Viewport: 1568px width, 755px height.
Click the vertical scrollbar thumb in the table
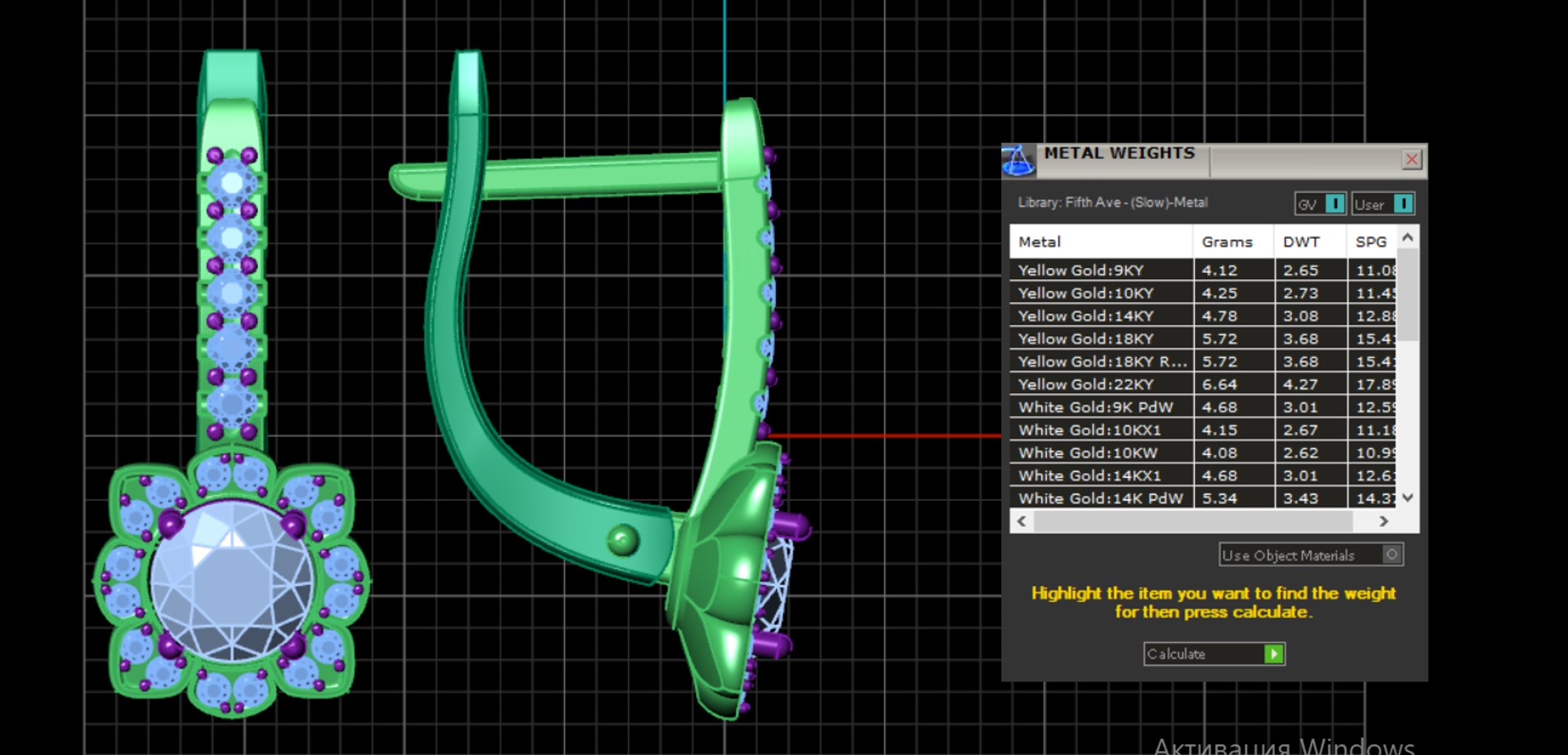click(x=1407, y=294)
